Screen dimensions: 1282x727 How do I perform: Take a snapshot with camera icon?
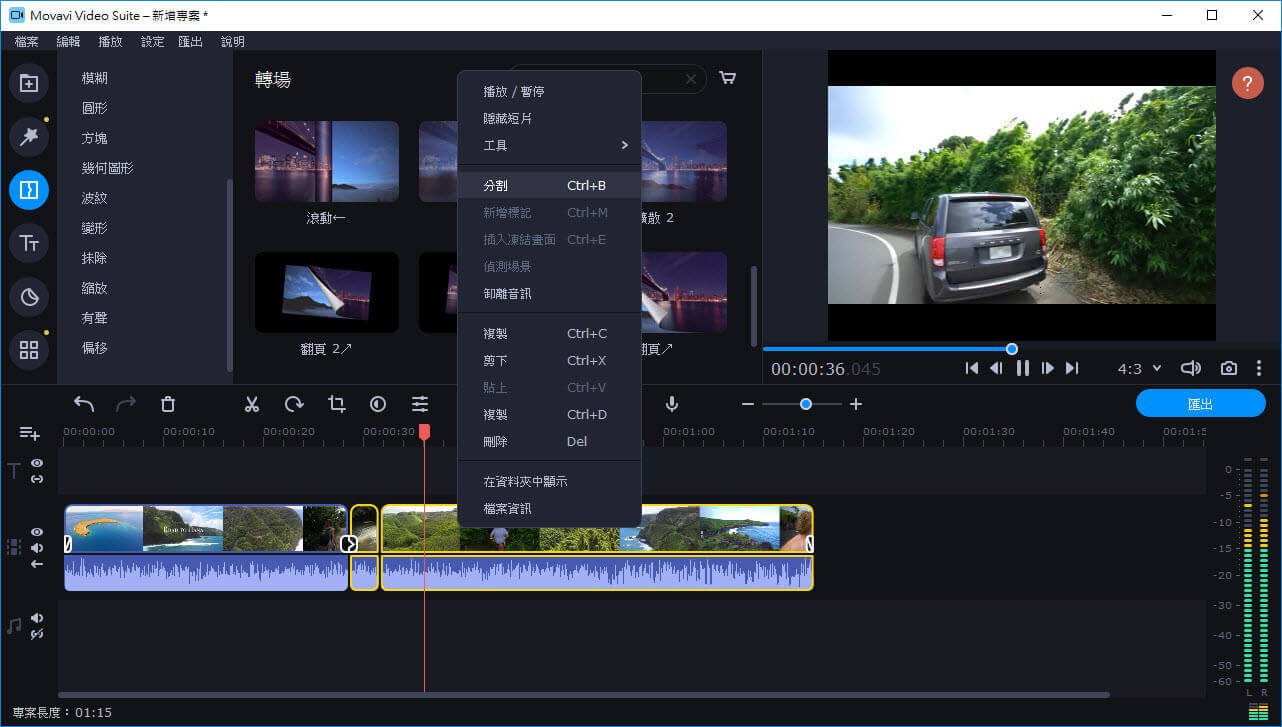click(x=1229, y=368)
